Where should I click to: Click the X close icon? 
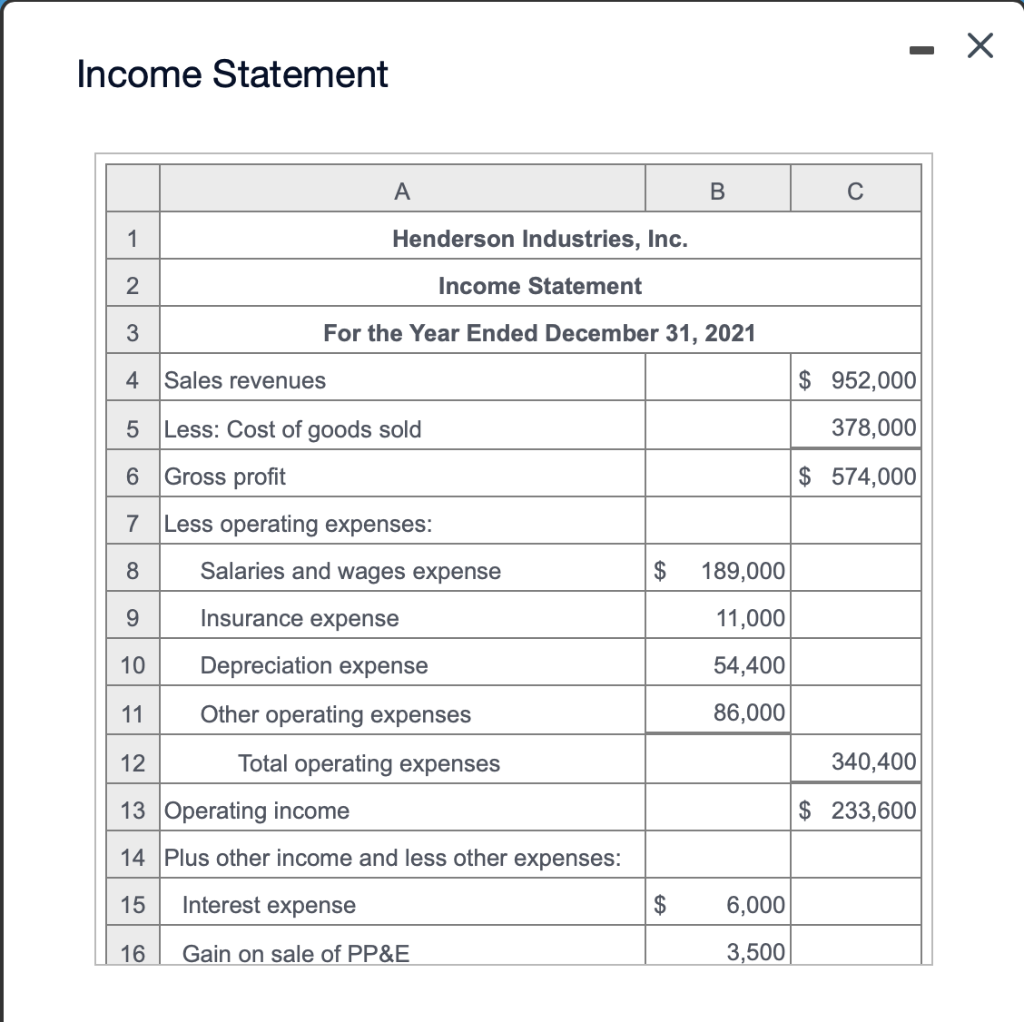coord(978,45)
